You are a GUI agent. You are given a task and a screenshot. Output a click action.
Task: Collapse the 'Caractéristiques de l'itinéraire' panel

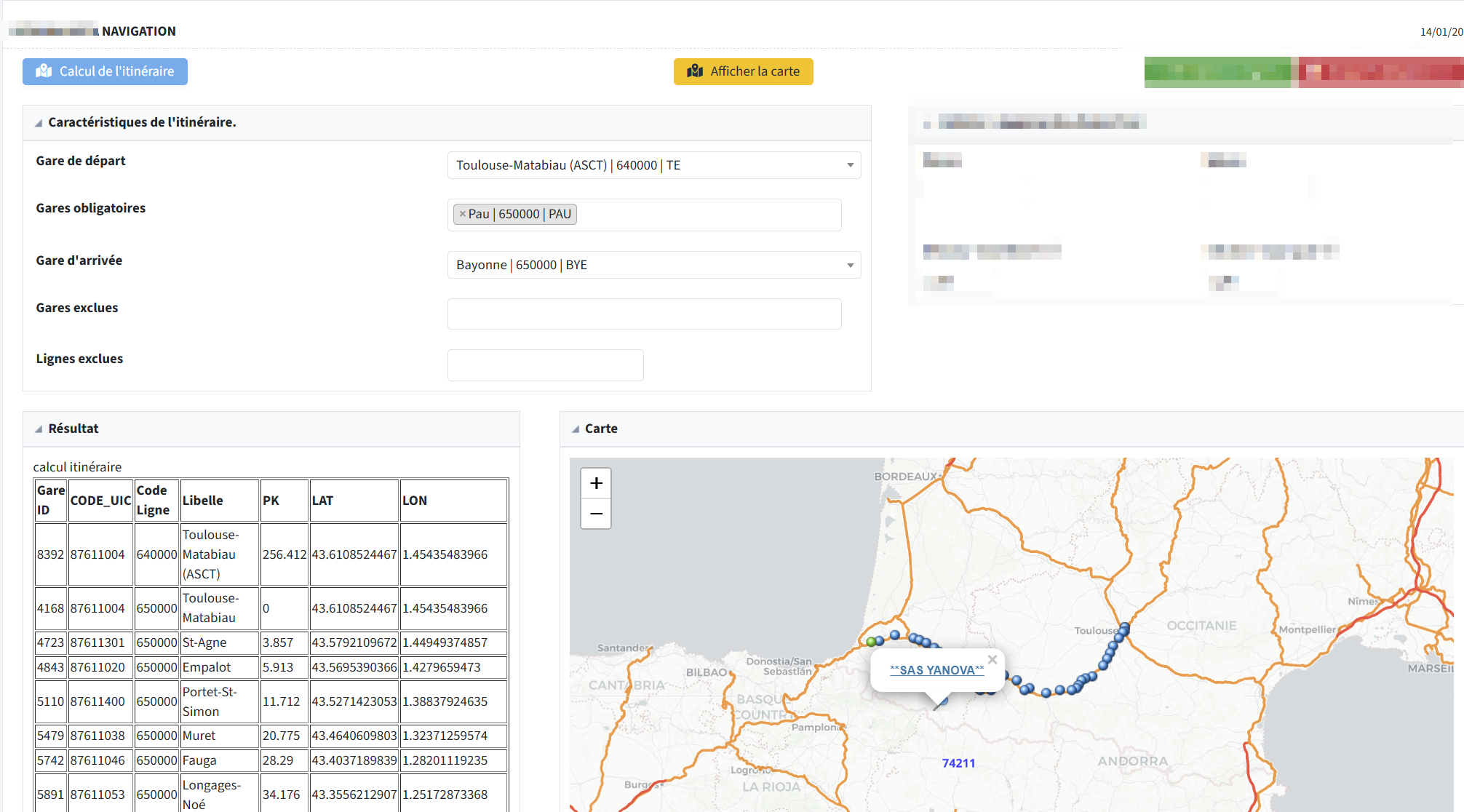37,123
